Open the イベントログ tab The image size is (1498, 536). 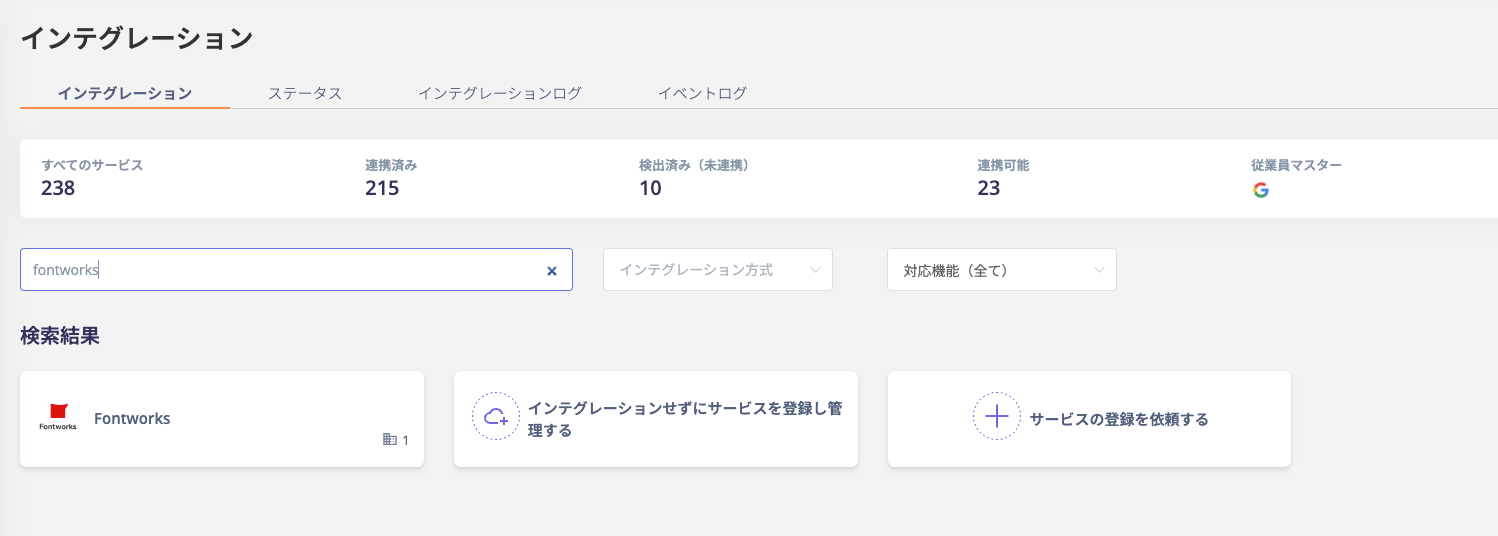[x=702, y=93]
